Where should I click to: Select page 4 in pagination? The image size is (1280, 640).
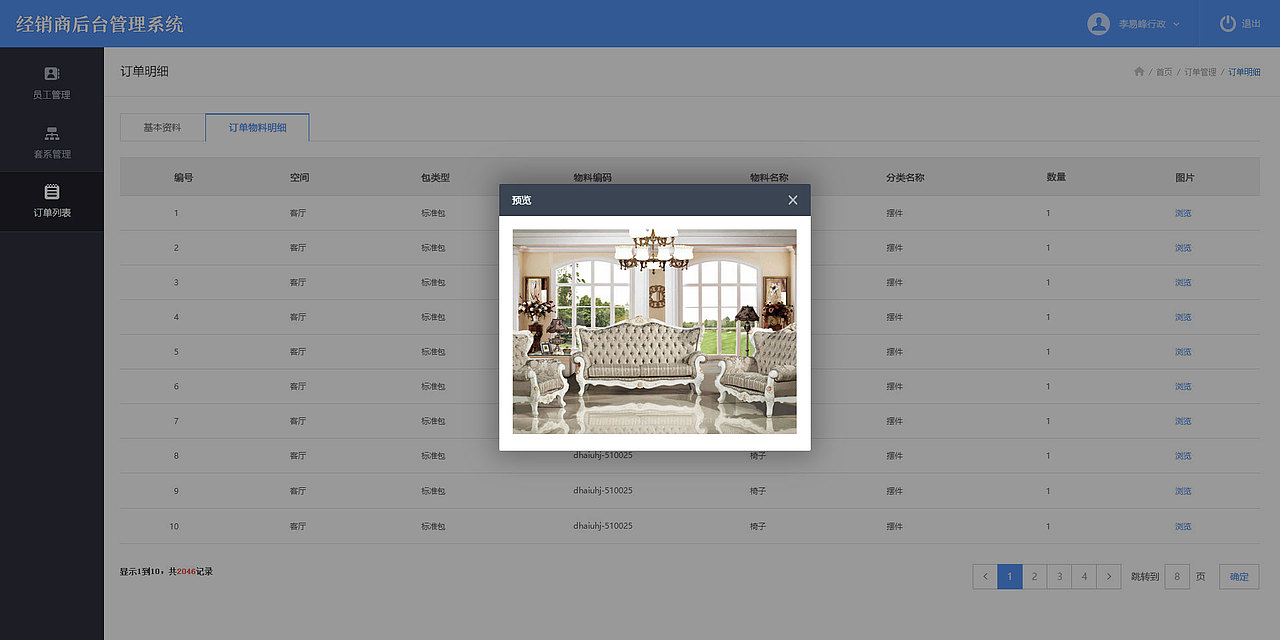pyautogui.click(x=1084, y=577)
